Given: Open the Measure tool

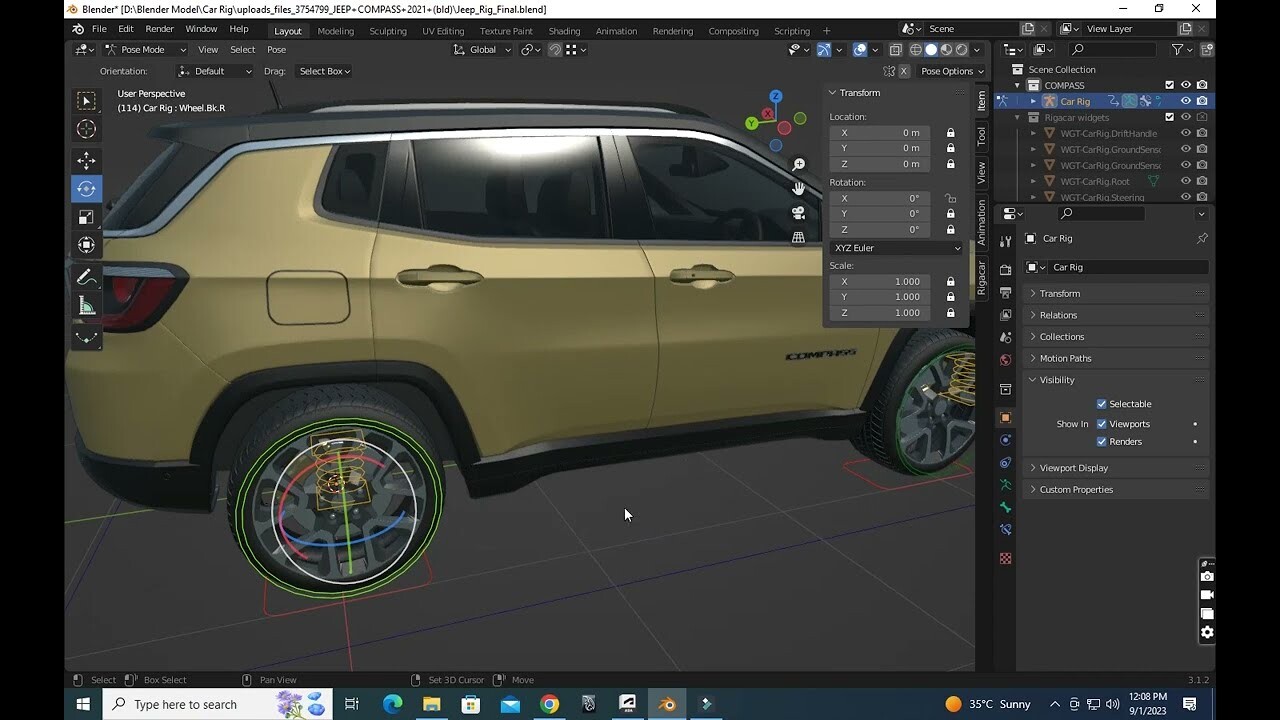Looking at the screenshot, I should click(x=86, y=306).
